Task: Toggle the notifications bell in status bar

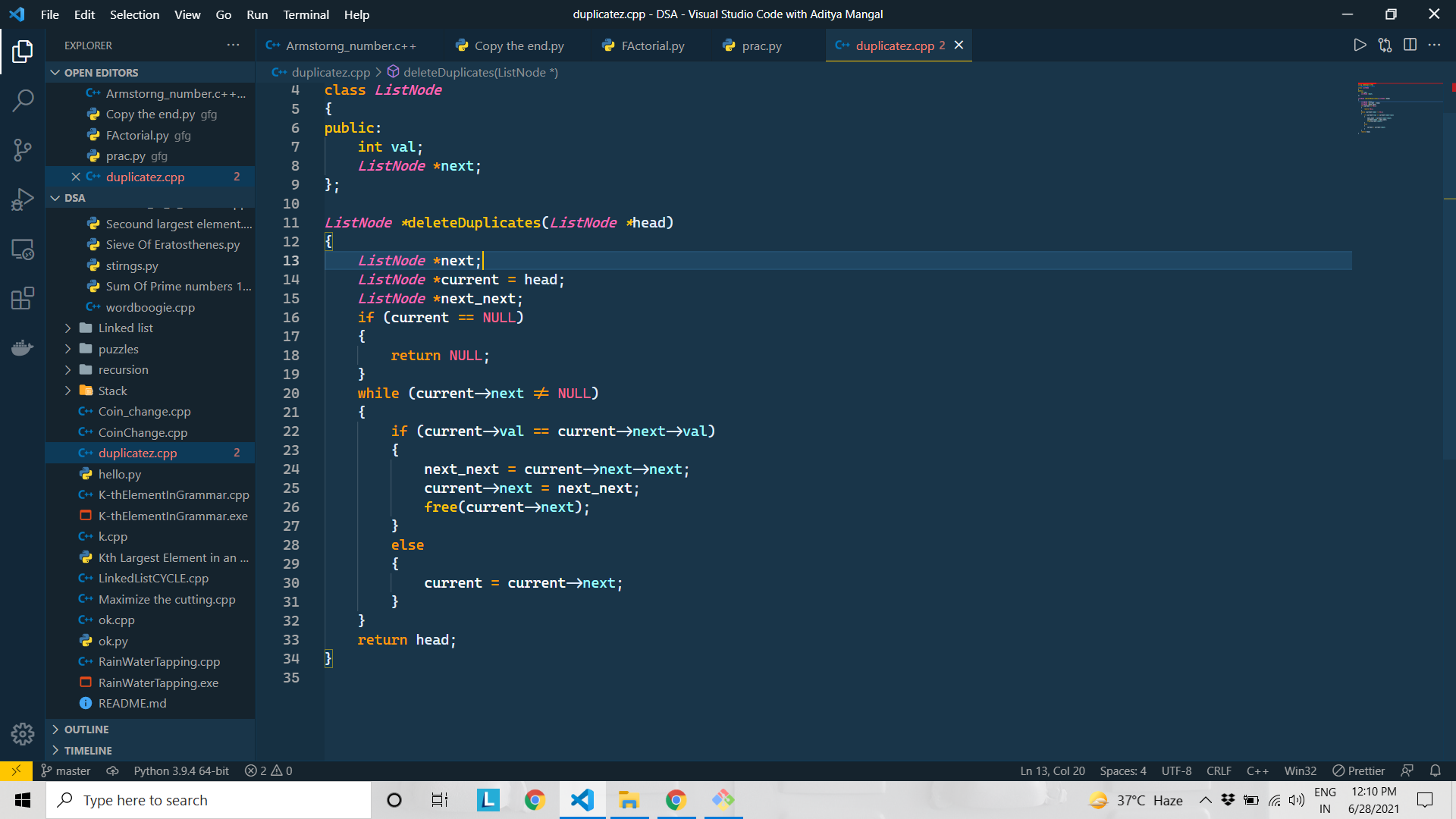Action: pos(1435,770)
